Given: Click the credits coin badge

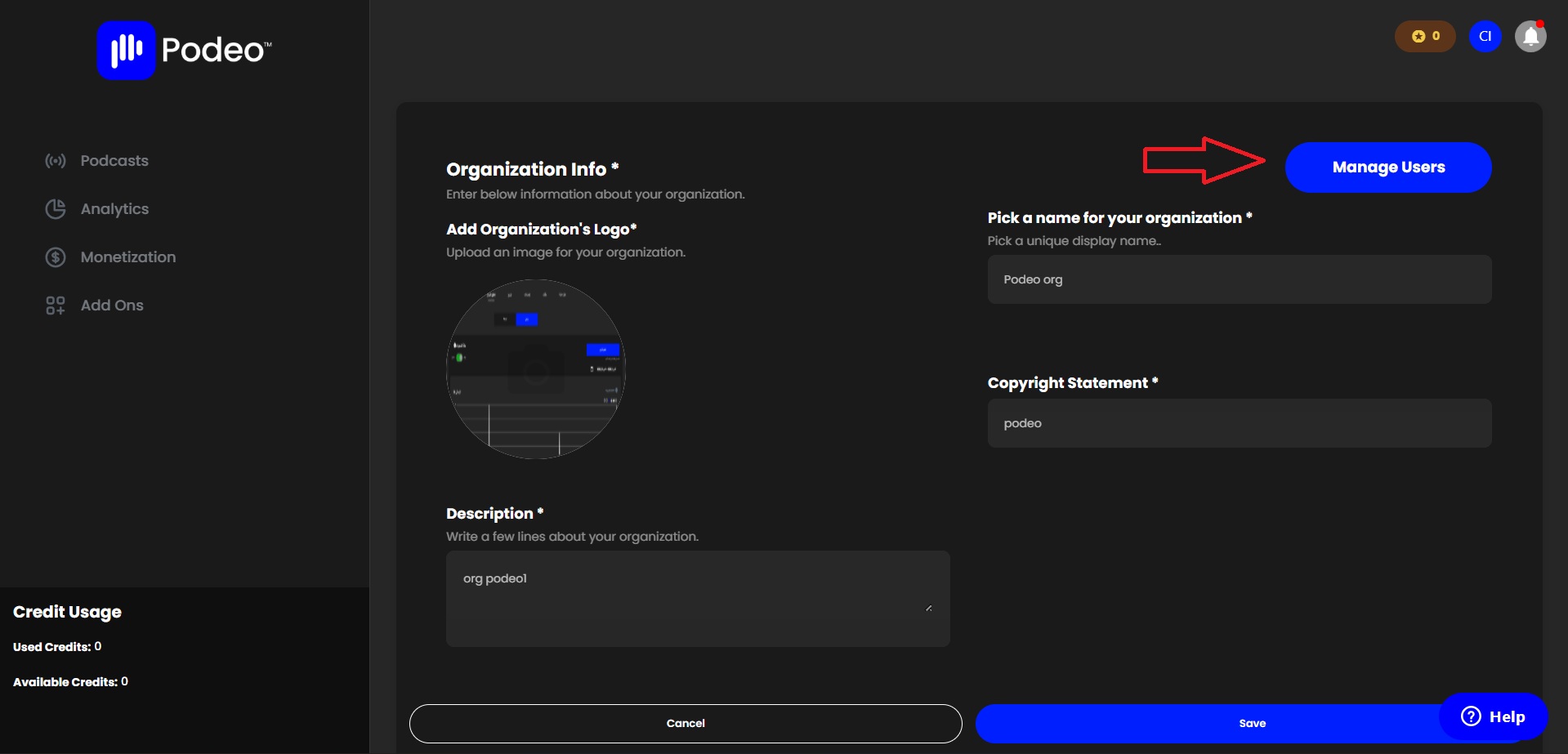Looking at the screenshot, I should pos(1425,36).
